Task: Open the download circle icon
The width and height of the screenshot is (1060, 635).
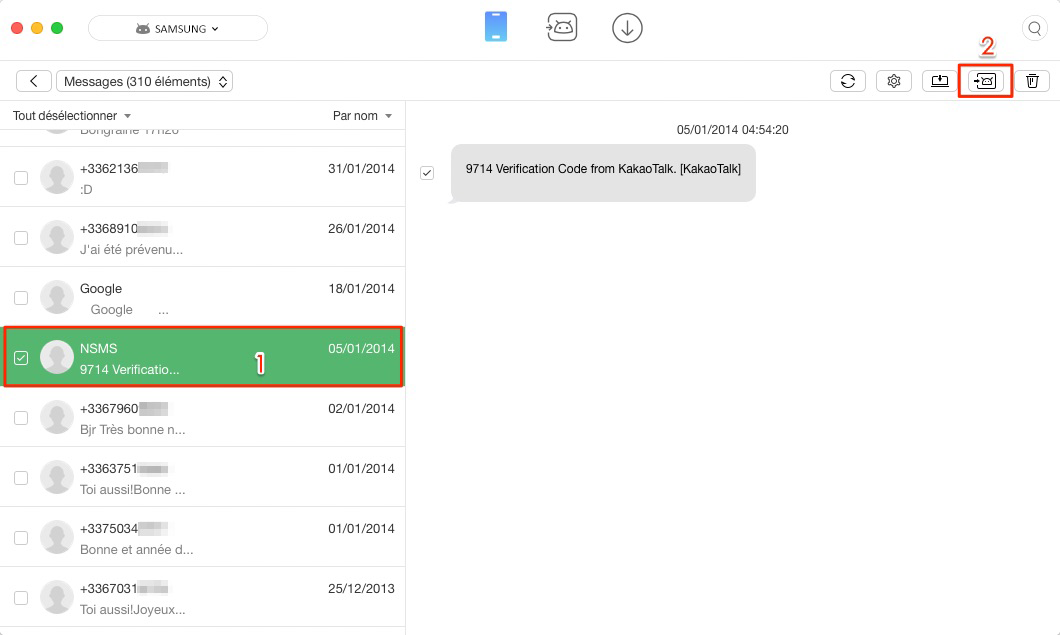Action: pyautogui.click(x=627, y=28)
